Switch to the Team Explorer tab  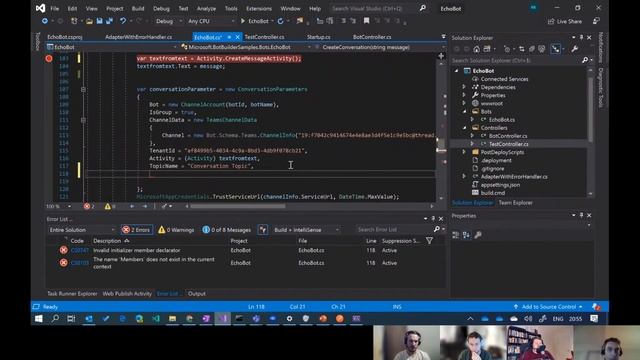(516, 203)
